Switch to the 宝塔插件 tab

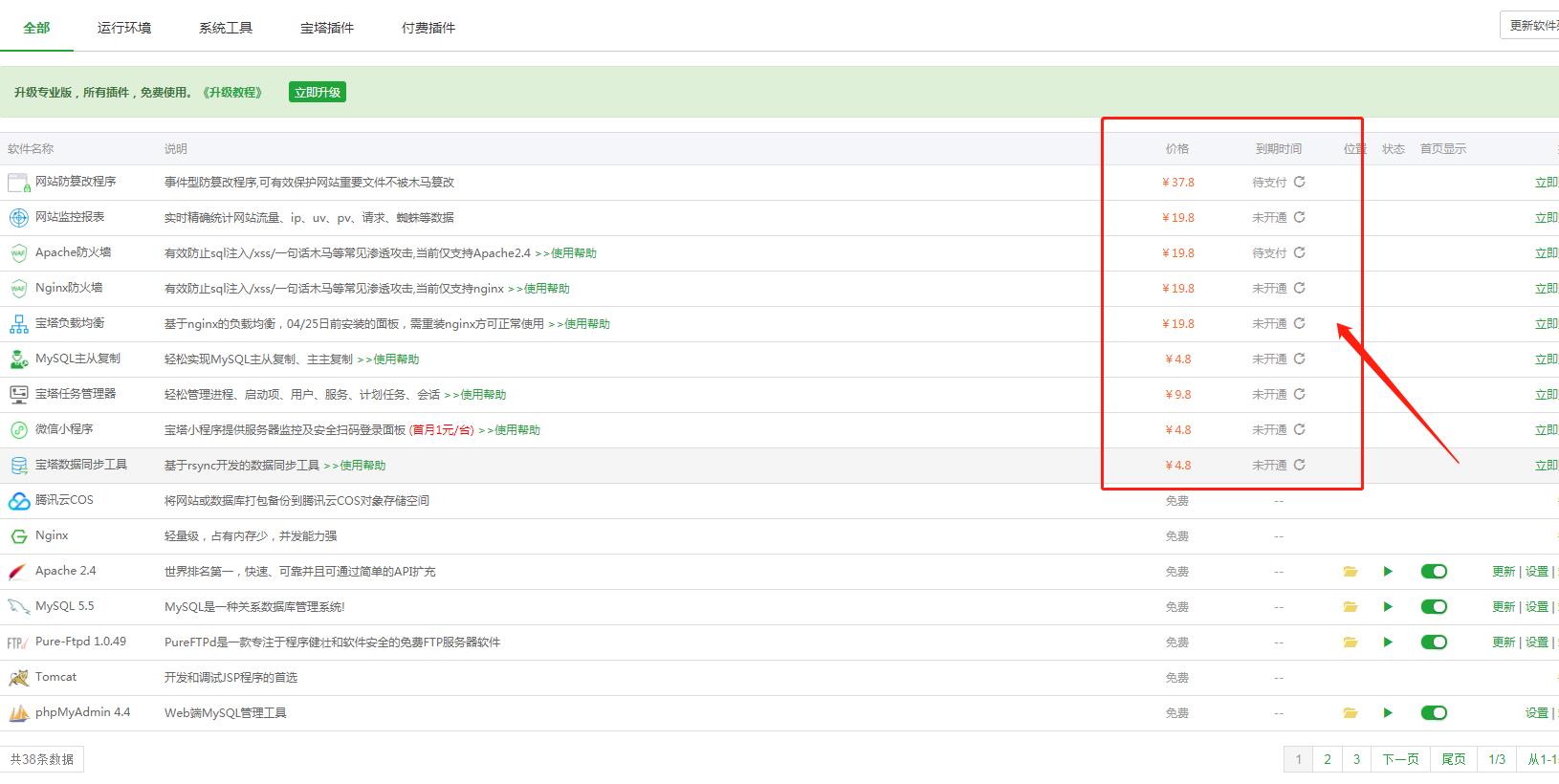tap(327, 28)
